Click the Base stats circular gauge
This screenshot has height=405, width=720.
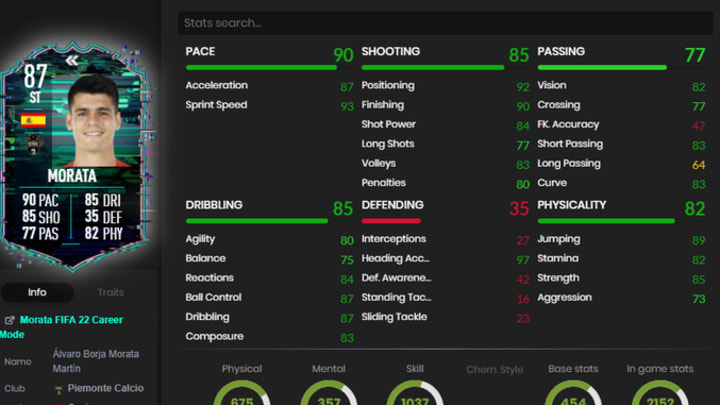tap(573, 393)
